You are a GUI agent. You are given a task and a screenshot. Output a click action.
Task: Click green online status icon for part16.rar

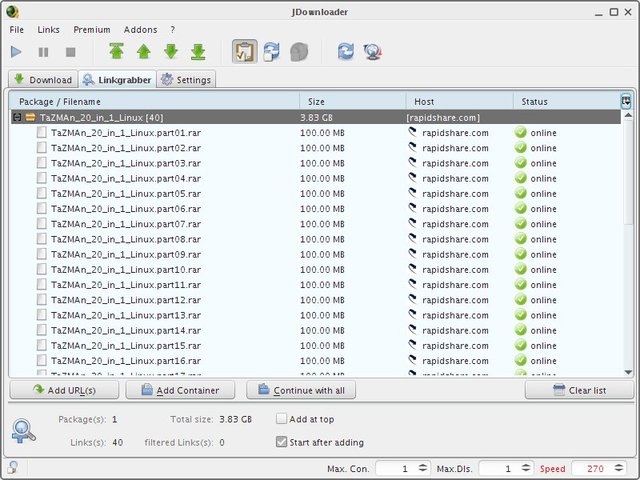520,360
